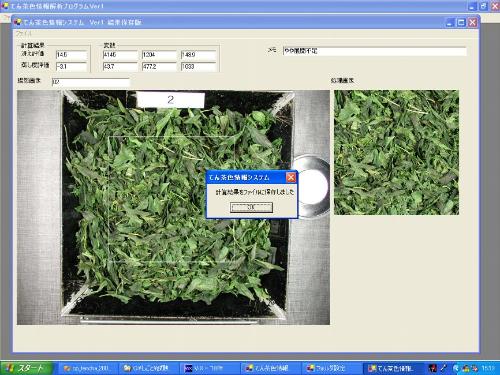Close the tea color system inner window

point(472,22)
